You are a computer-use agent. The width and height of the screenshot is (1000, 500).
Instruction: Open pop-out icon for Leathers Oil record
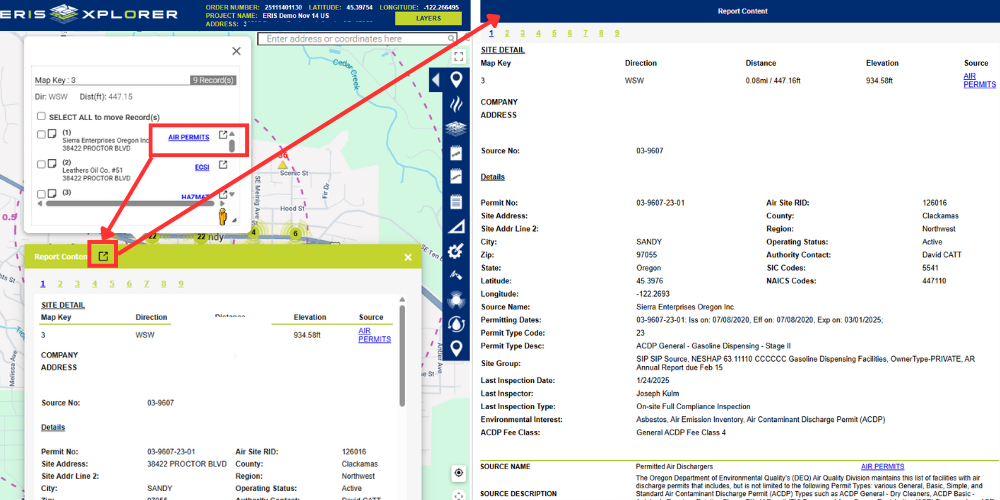click(x=223, y=166)
